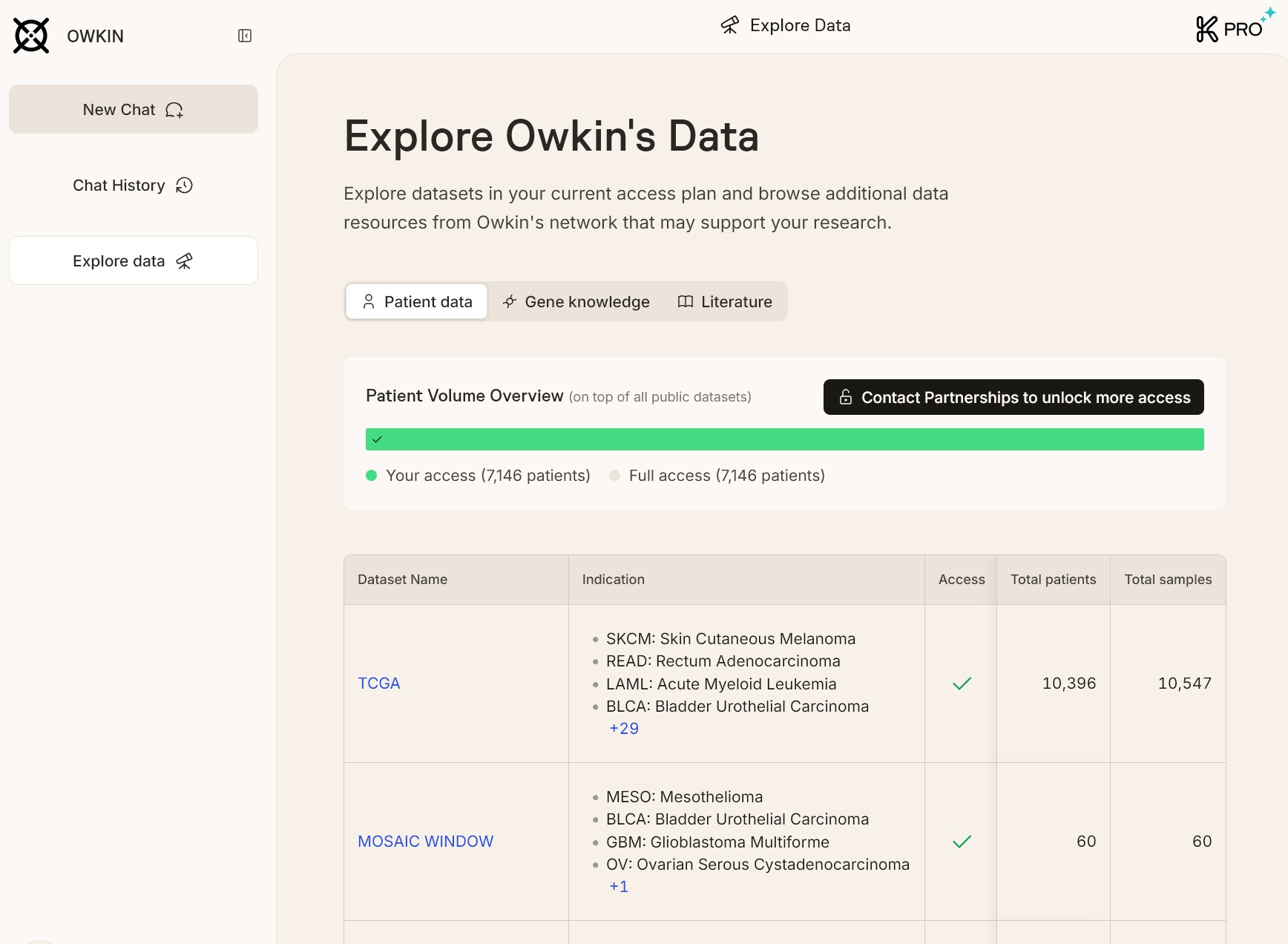Open Chat History

[134, 186]
